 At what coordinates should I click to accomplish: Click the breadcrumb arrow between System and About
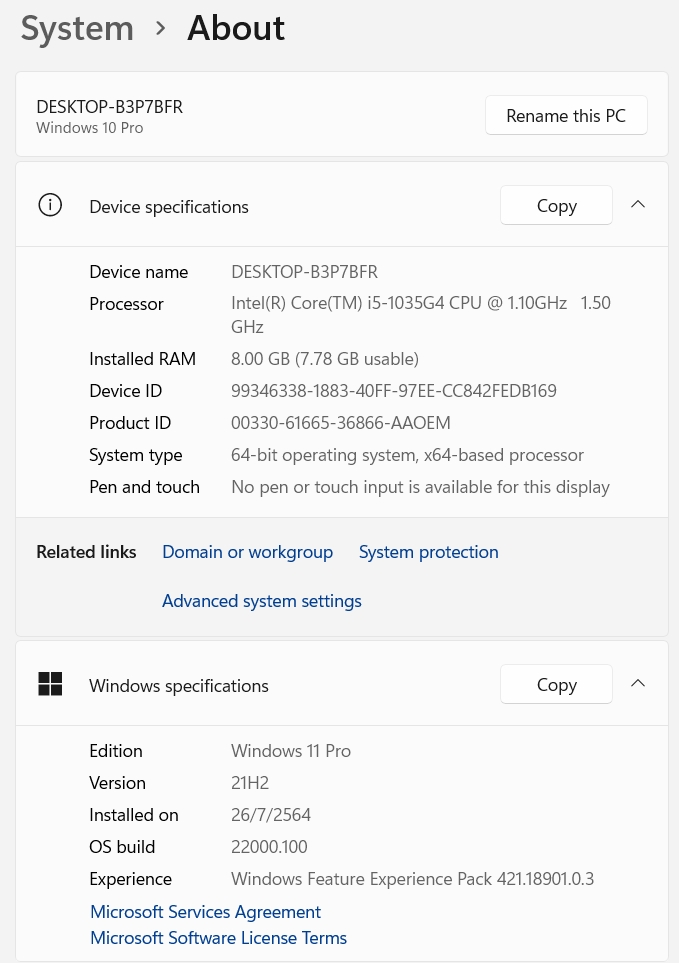point(161,28)
